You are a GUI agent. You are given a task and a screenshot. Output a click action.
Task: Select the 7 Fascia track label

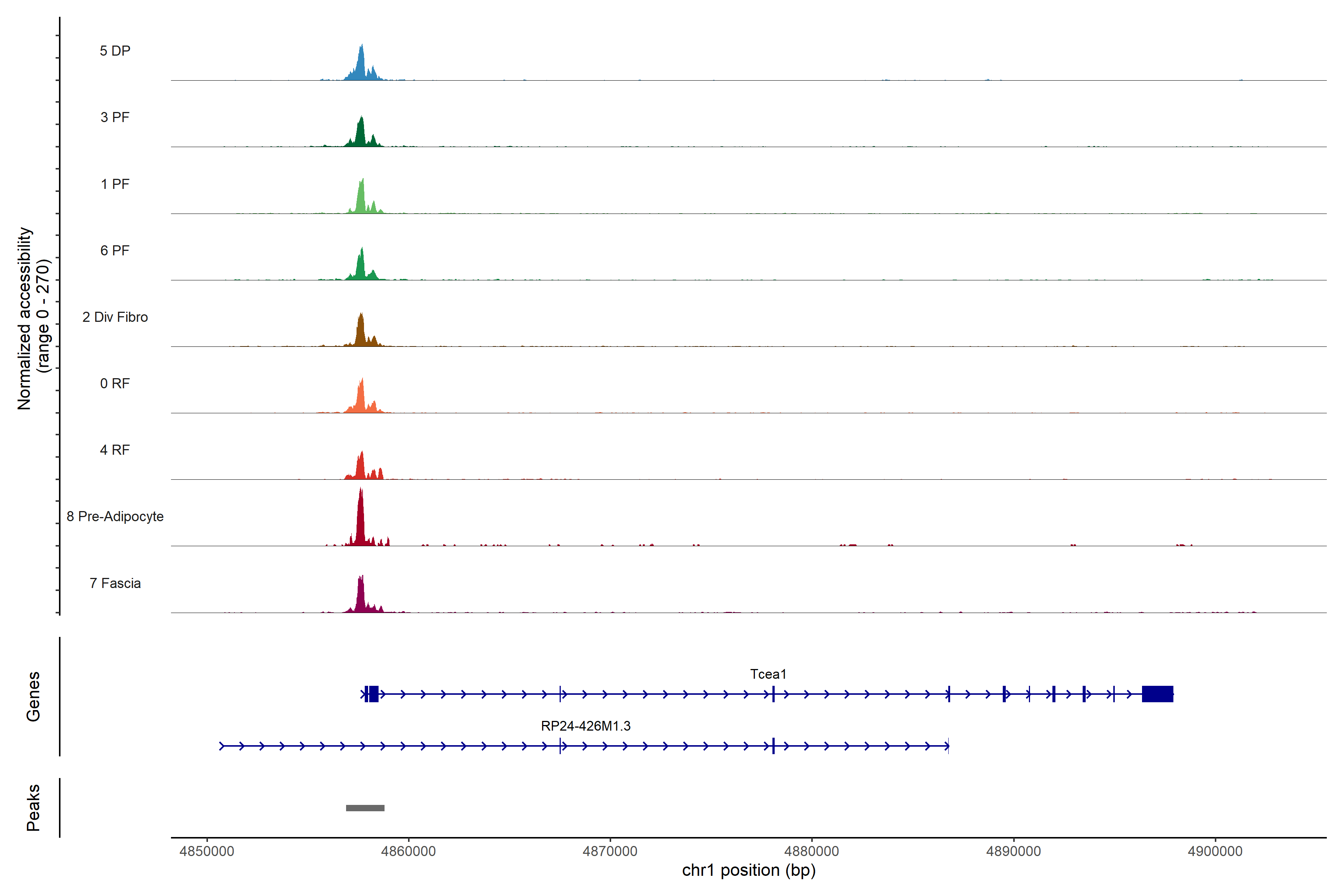point(115,583)
